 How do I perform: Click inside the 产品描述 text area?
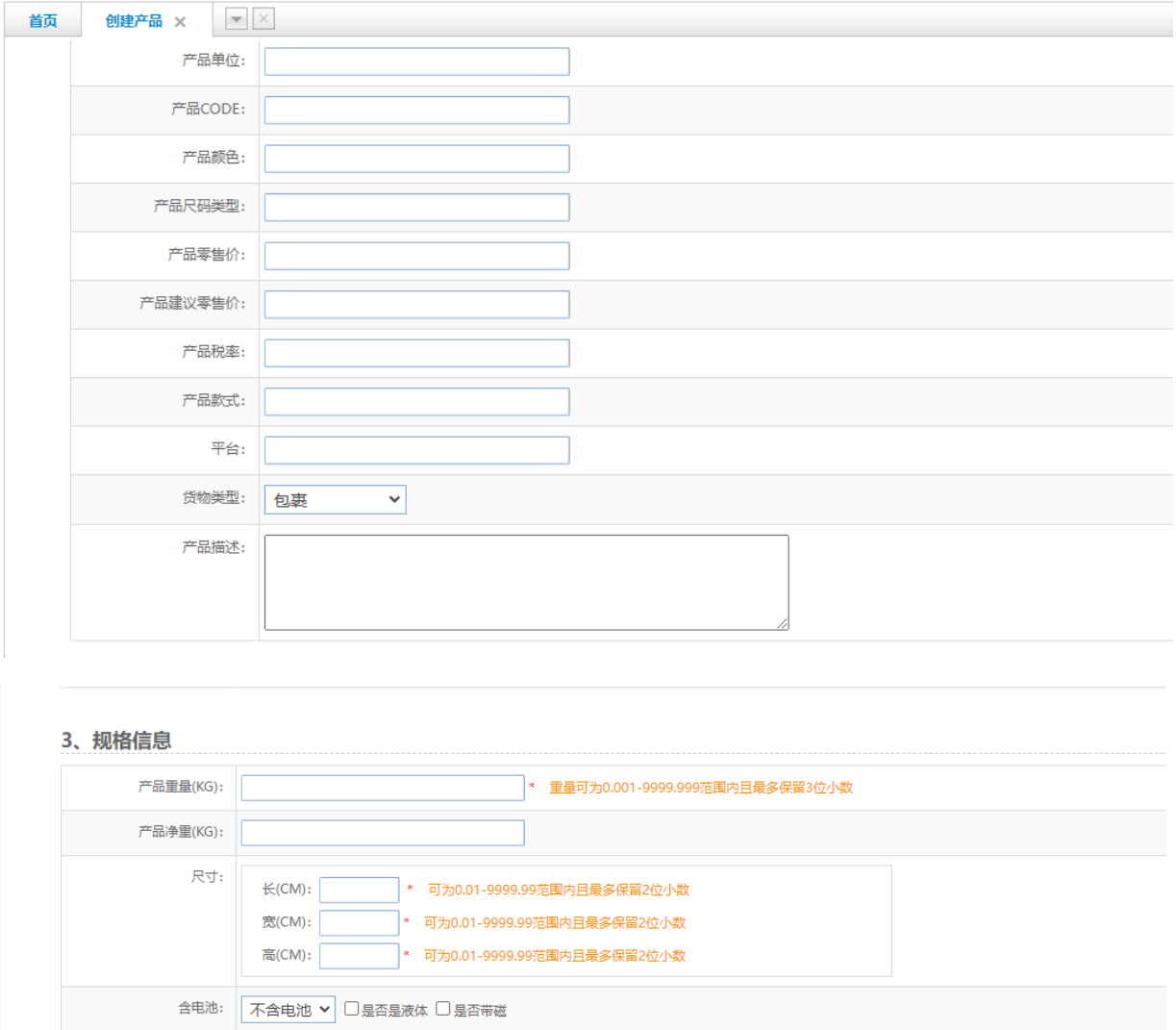coord(526,583)
